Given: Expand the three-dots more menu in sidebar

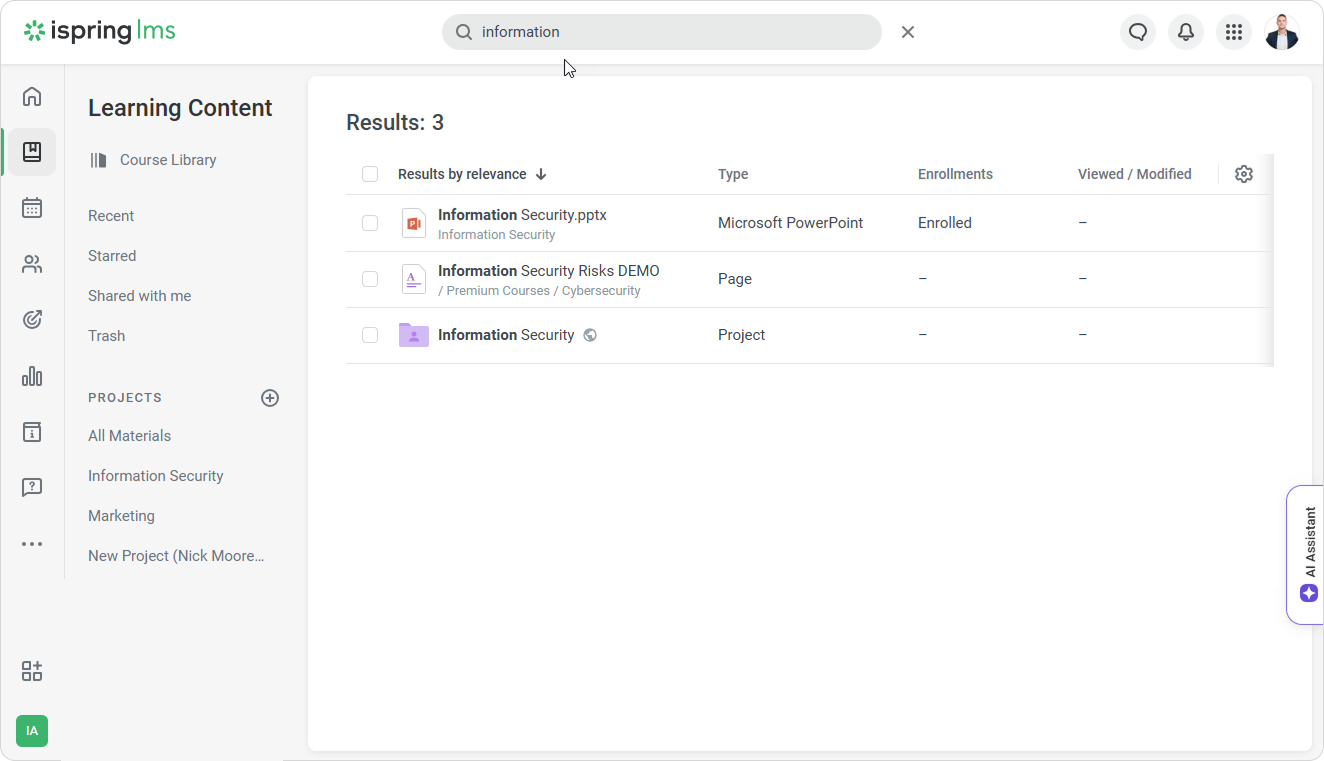Looking at the screenshot, I should 32,544.
